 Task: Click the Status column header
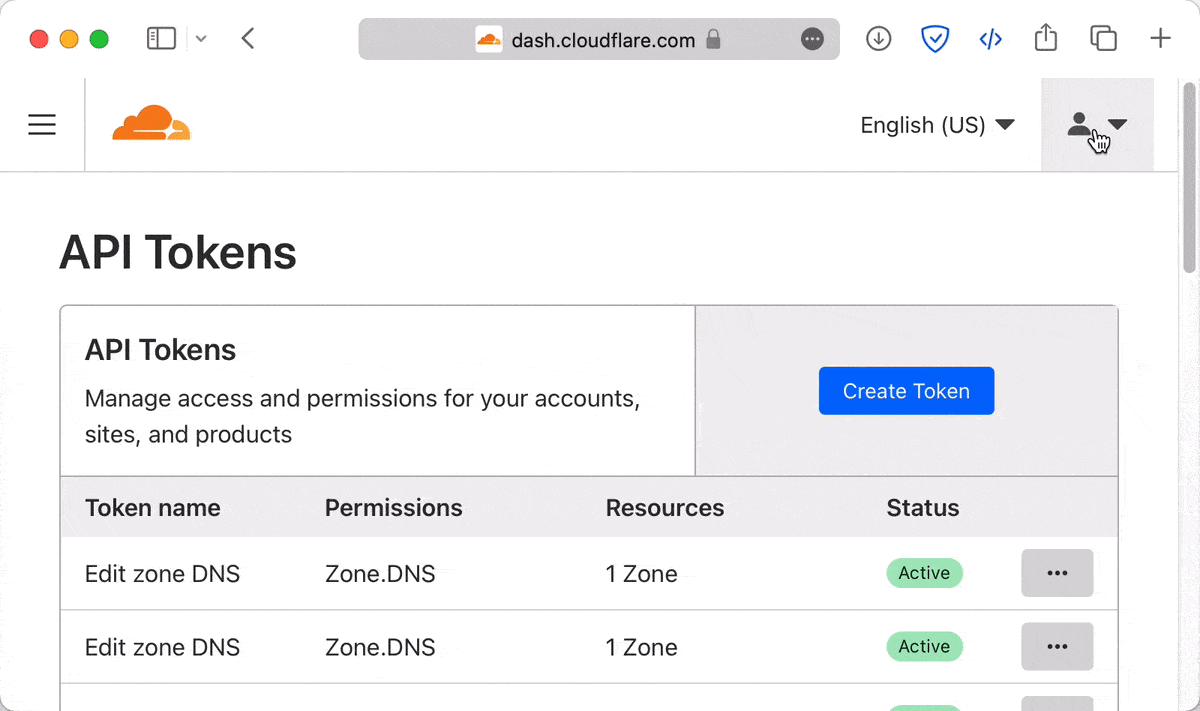tap(923, 508)
